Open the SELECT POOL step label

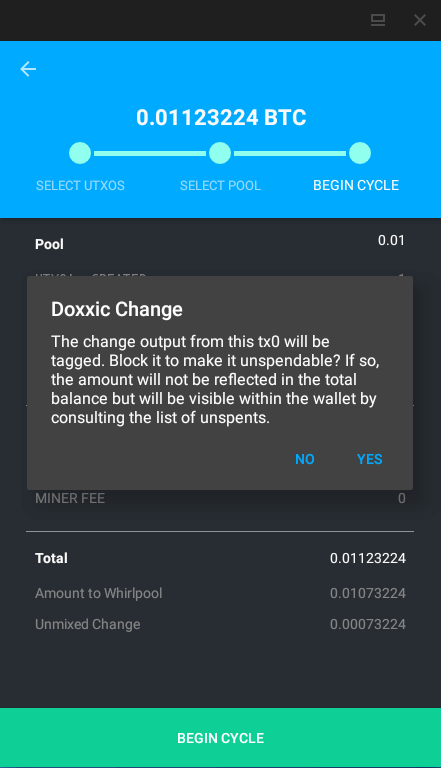220,186
